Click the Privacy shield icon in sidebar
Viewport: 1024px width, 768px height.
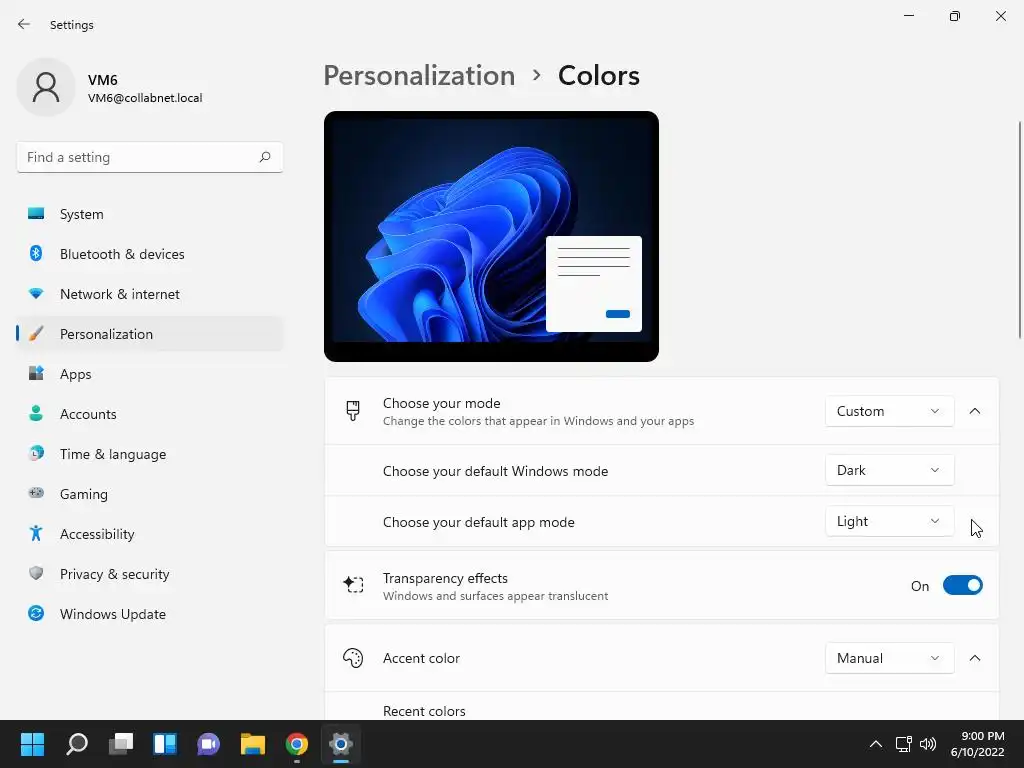pos(36,573)
